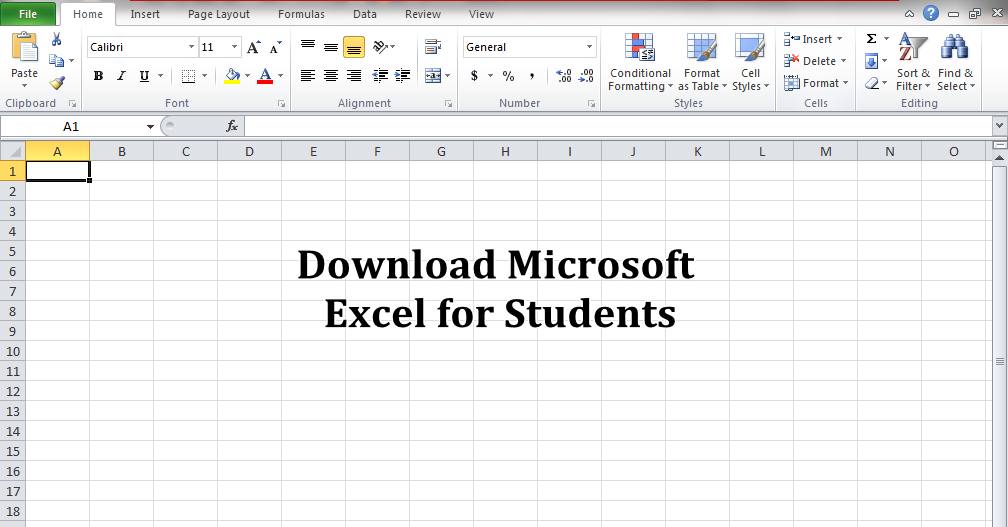Switch to the Review tab
Viewport: 1008px width, 527px height.
(422, 13)
